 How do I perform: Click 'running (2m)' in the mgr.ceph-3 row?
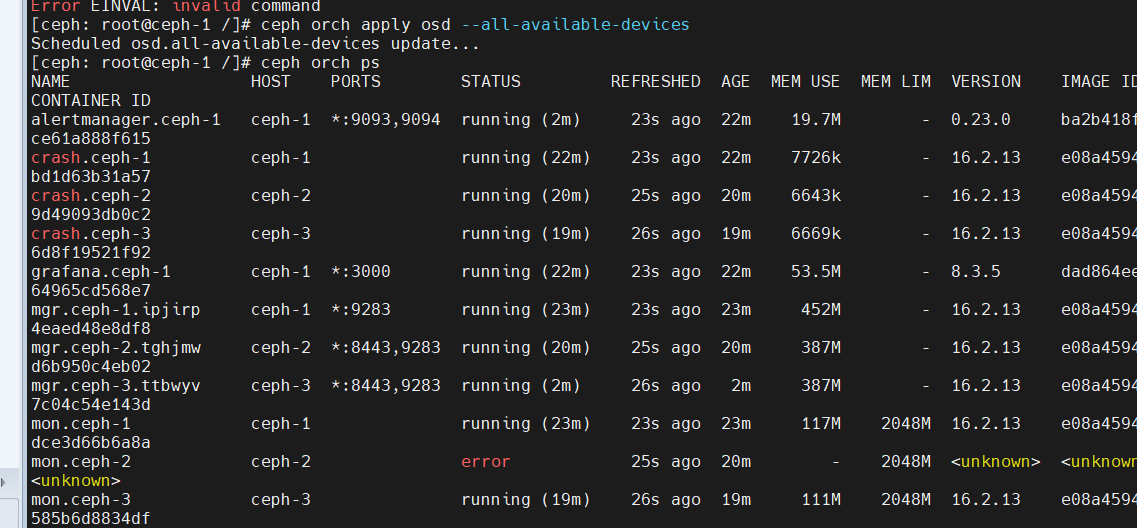pos(521,386)
